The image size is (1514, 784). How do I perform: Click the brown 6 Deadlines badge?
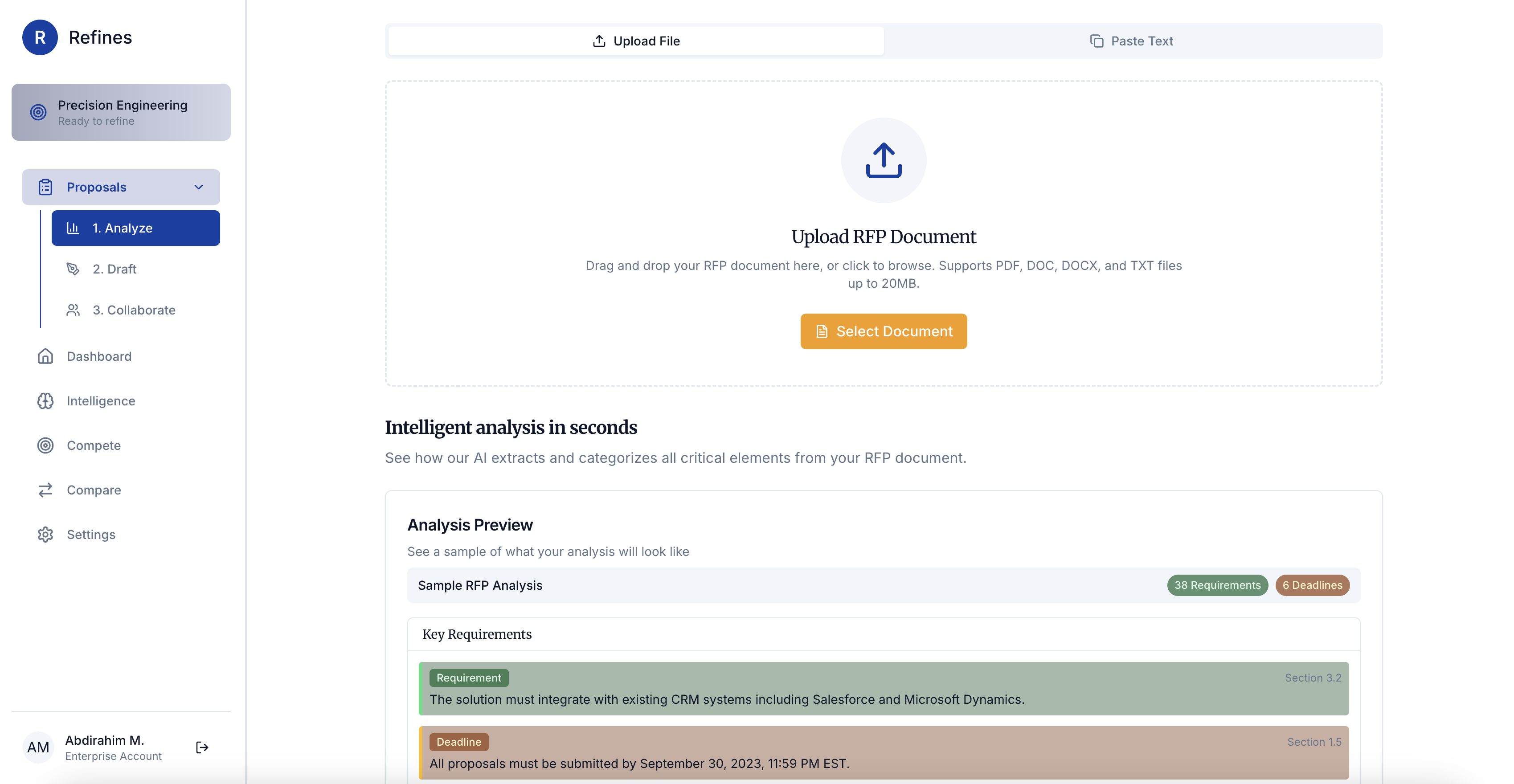[1312, 585]
